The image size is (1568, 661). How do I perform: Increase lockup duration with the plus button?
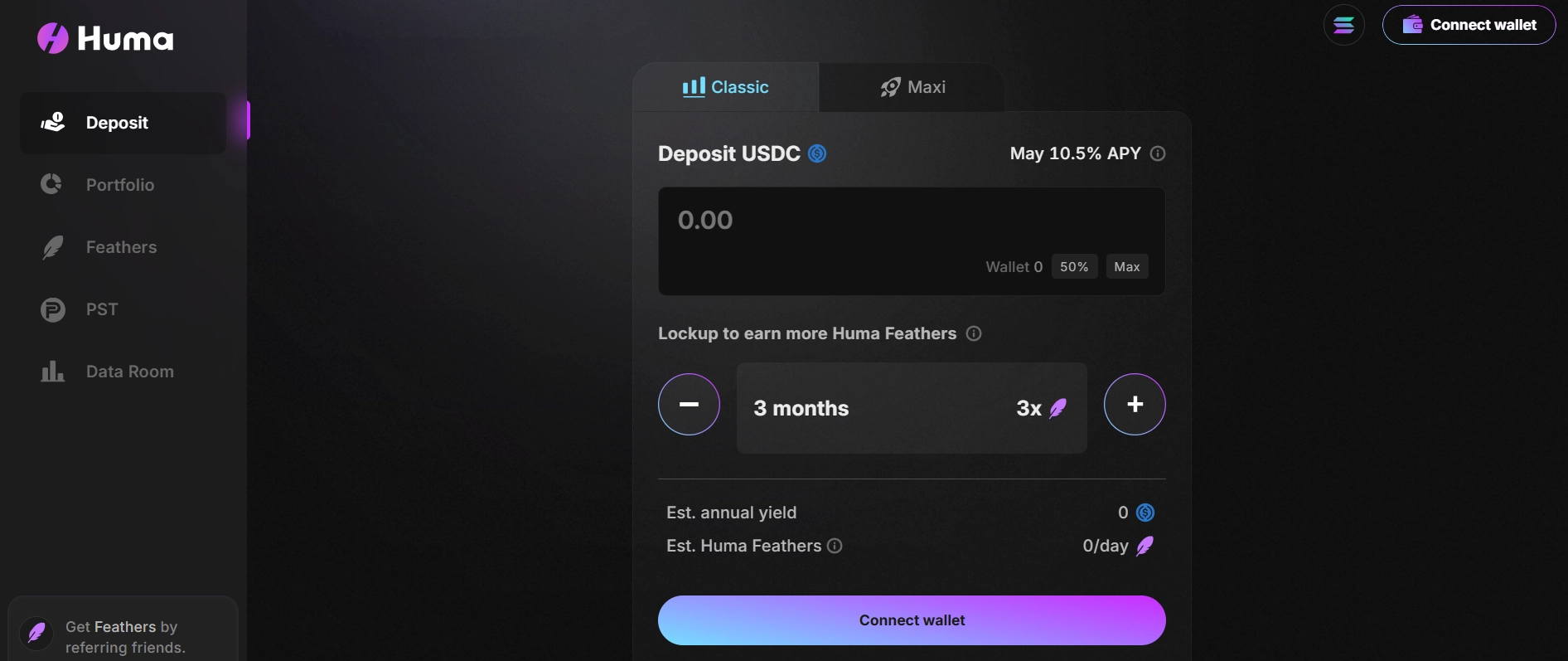[x=1135, y=405]
